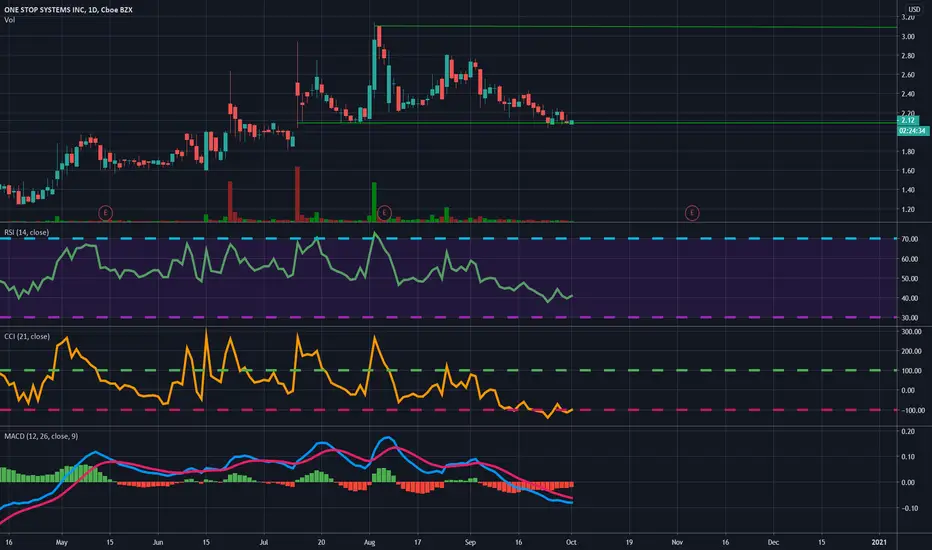932x550 pixels.
Task: Click the 50.00 RSI scale value
Action: 909,279
